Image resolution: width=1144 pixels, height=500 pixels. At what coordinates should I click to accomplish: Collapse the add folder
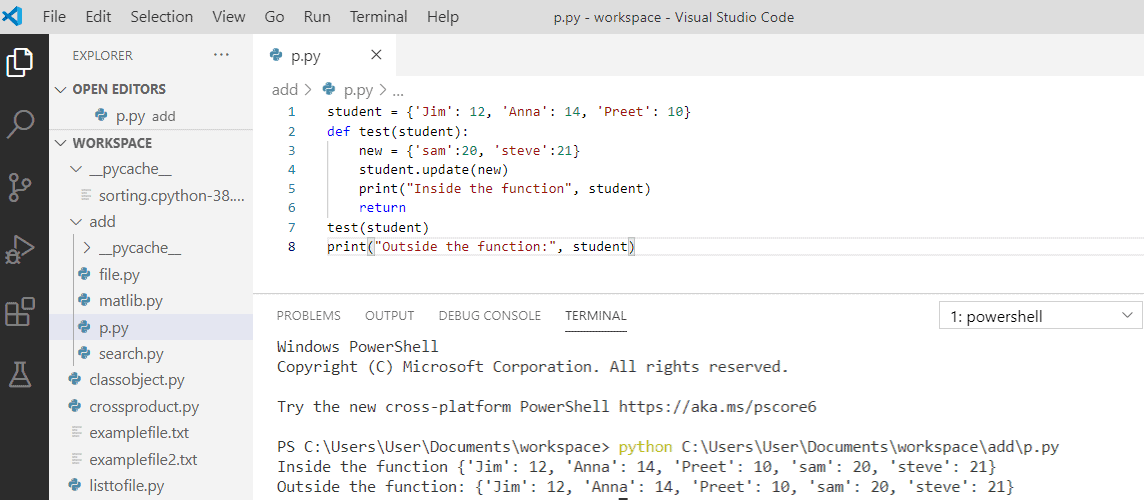(76, 222)
